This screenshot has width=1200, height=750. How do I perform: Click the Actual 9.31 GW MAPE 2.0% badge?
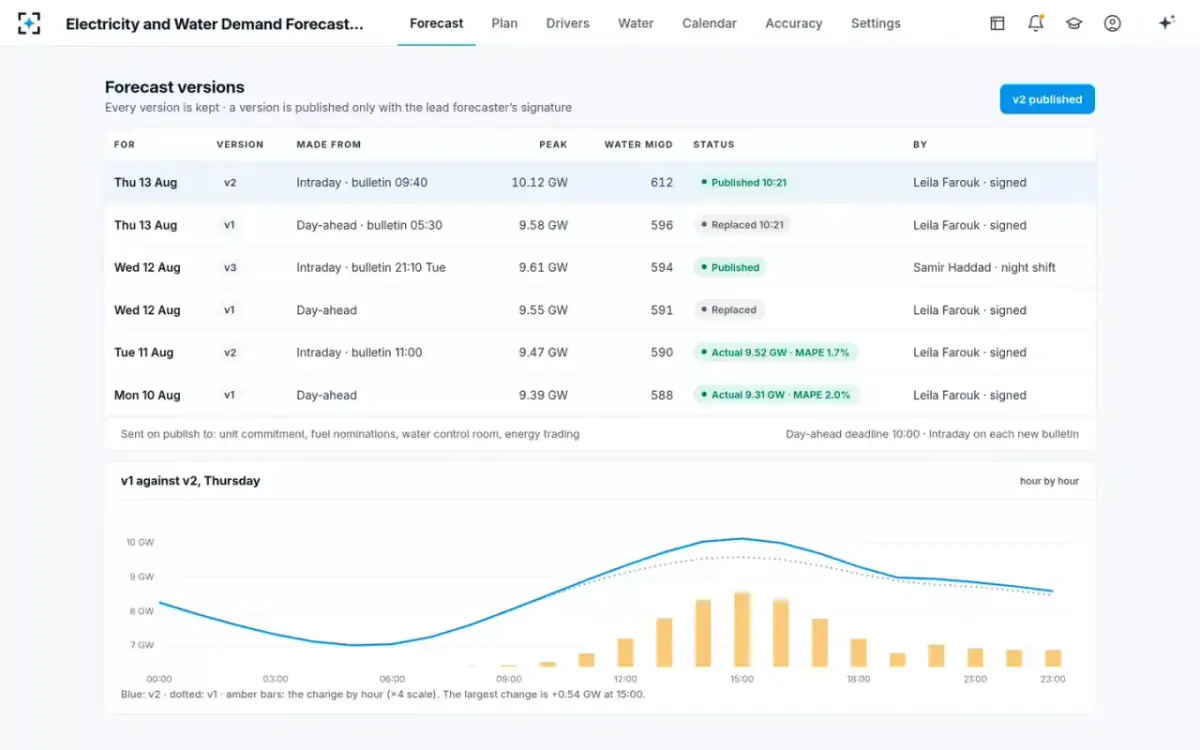click(x=776, y=395)
